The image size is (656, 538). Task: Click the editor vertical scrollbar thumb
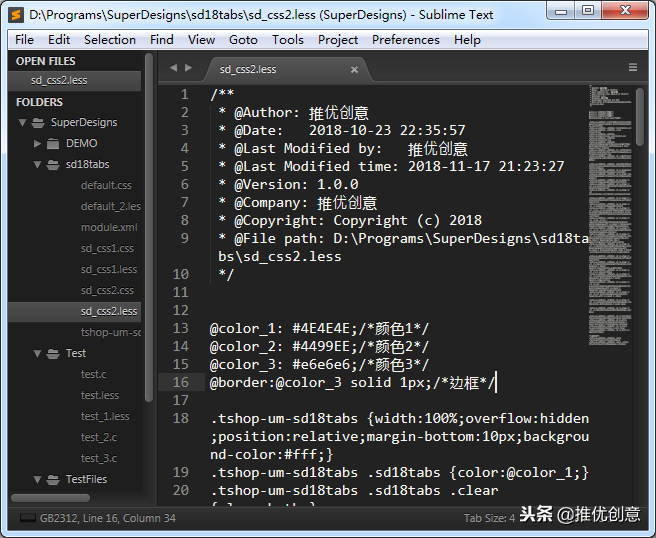click(x=640, y=117)
